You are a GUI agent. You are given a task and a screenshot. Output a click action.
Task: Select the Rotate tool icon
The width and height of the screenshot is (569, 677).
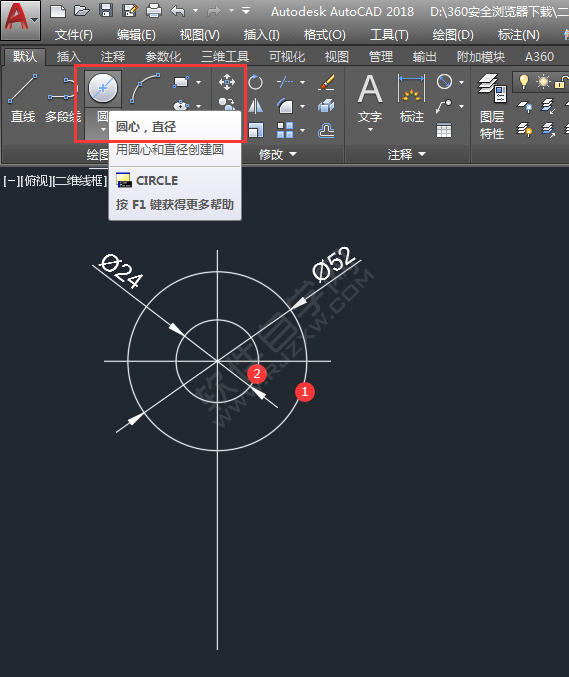[x=256, y=82]
